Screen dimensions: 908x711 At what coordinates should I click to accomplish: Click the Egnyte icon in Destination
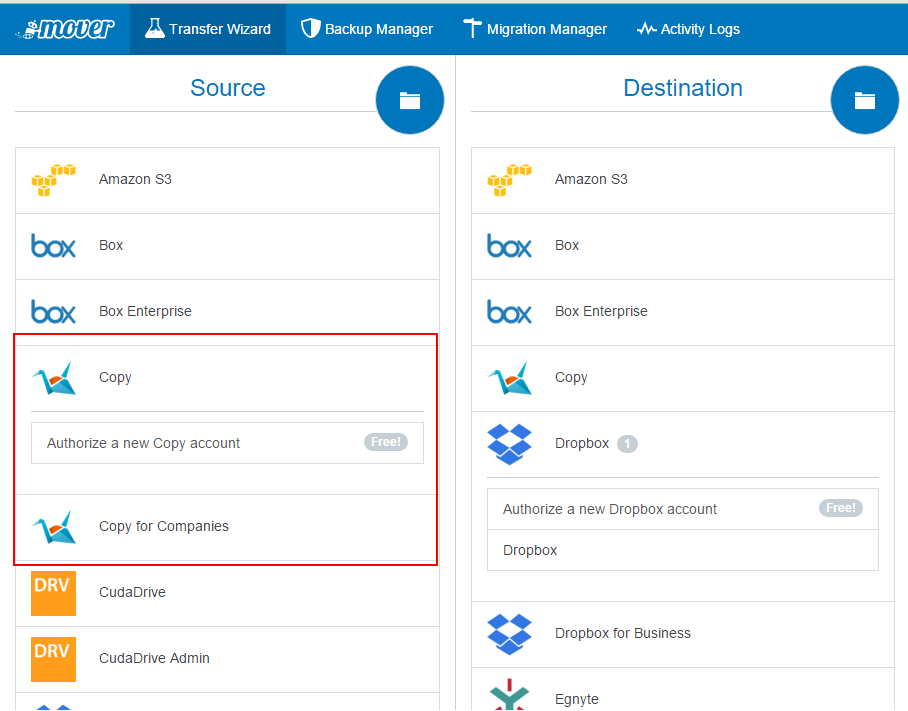tap(510, 695)
